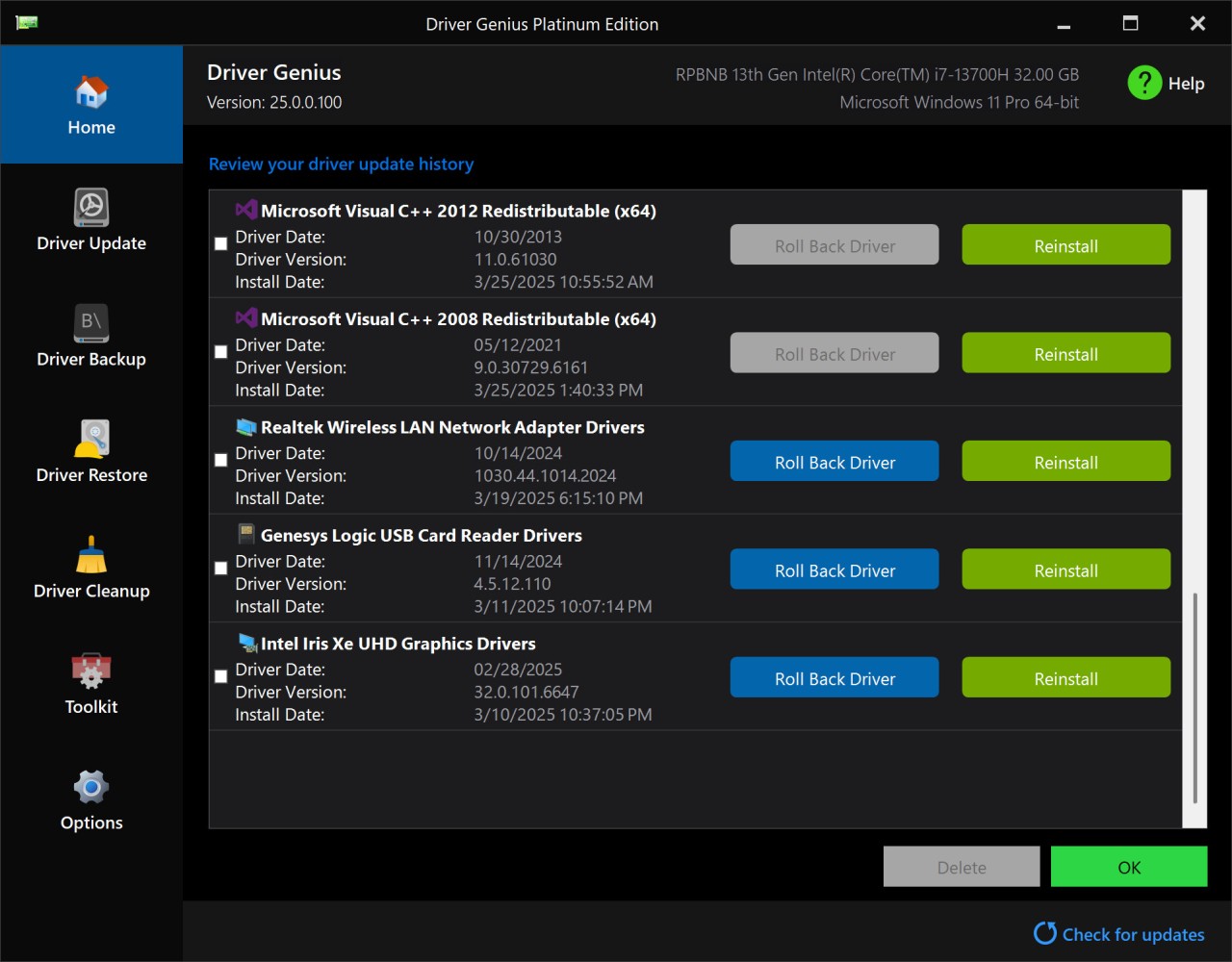1232x962 pixels.
Task: Go to Driver Restore section
Action: [x=91, y=440]
